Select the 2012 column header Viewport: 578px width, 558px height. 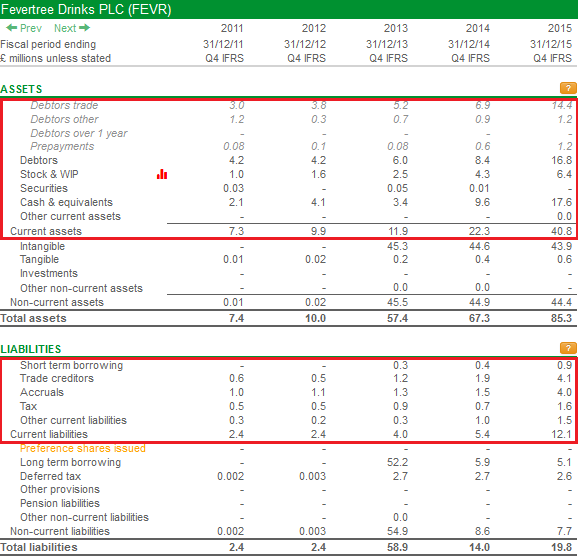[314, 28]
